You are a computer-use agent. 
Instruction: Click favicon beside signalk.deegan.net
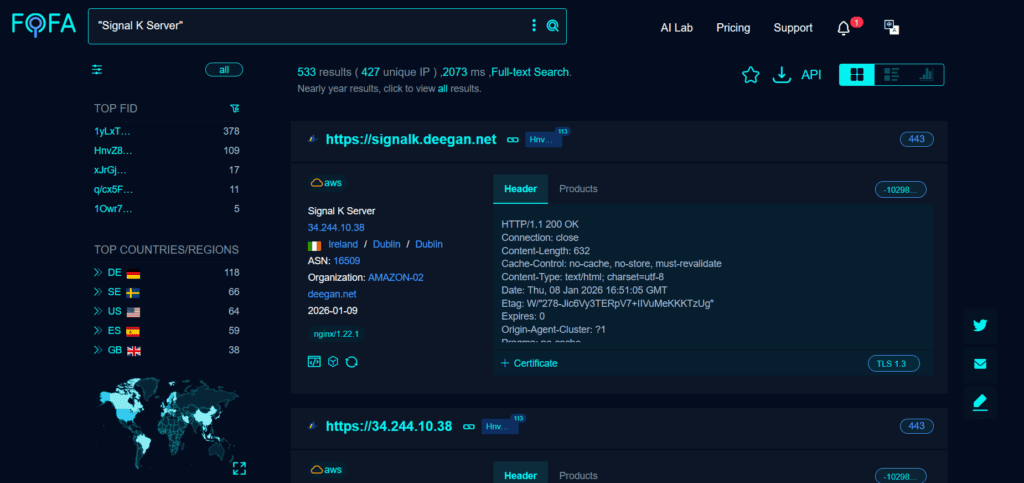(313, 139)
